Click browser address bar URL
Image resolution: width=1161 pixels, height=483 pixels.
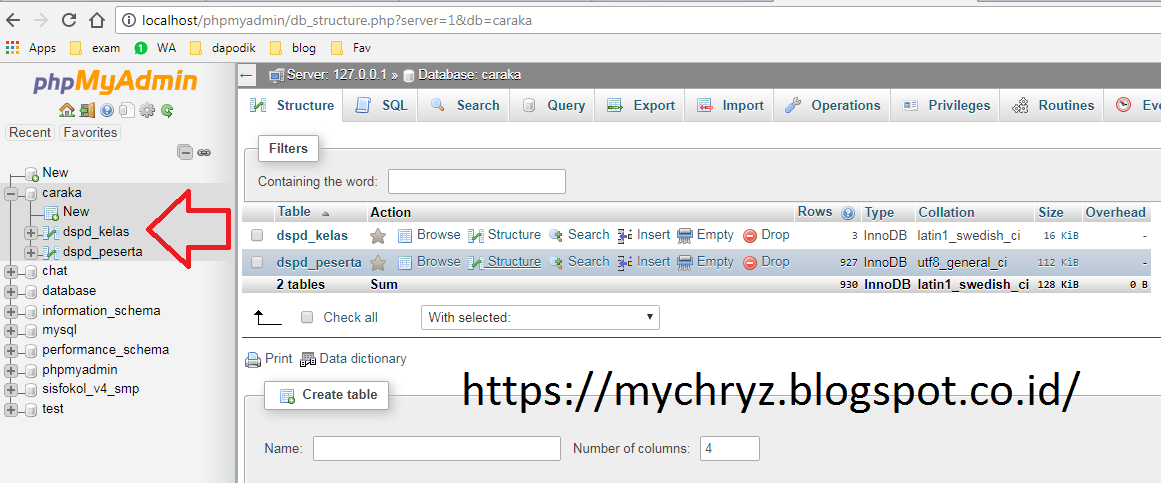[x=337, y=21]
